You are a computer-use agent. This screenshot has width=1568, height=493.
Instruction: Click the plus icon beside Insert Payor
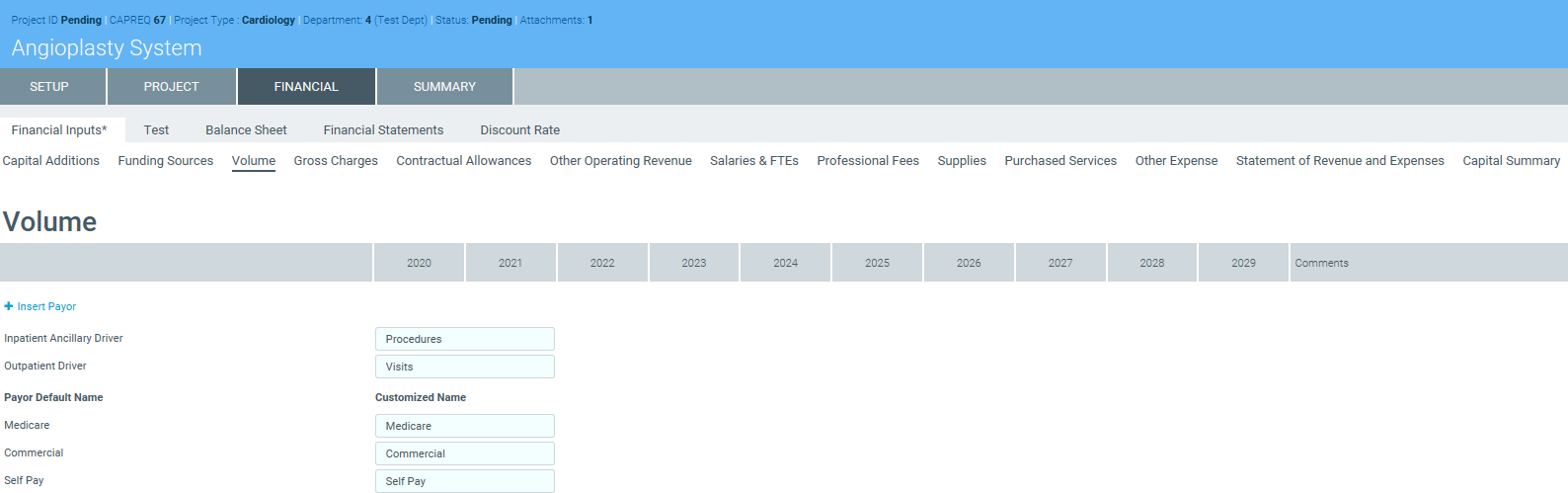pos(9,306)
